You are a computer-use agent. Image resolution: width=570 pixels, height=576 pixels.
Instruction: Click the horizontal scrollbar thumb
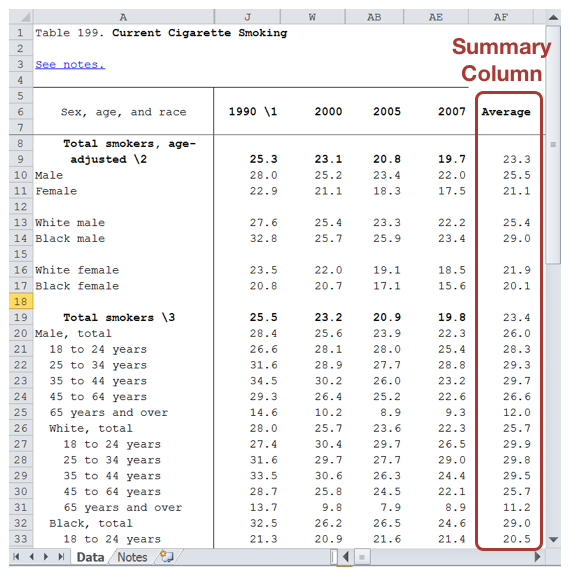point(362,557)
